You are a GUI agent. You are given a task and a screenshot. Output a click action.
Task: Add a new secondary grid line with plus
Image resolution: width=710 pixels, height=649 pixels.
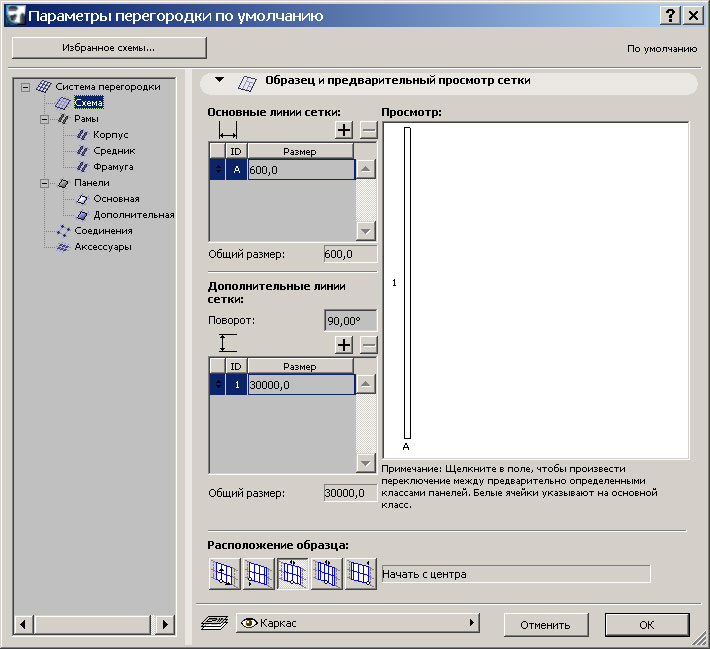coord(344,345)
